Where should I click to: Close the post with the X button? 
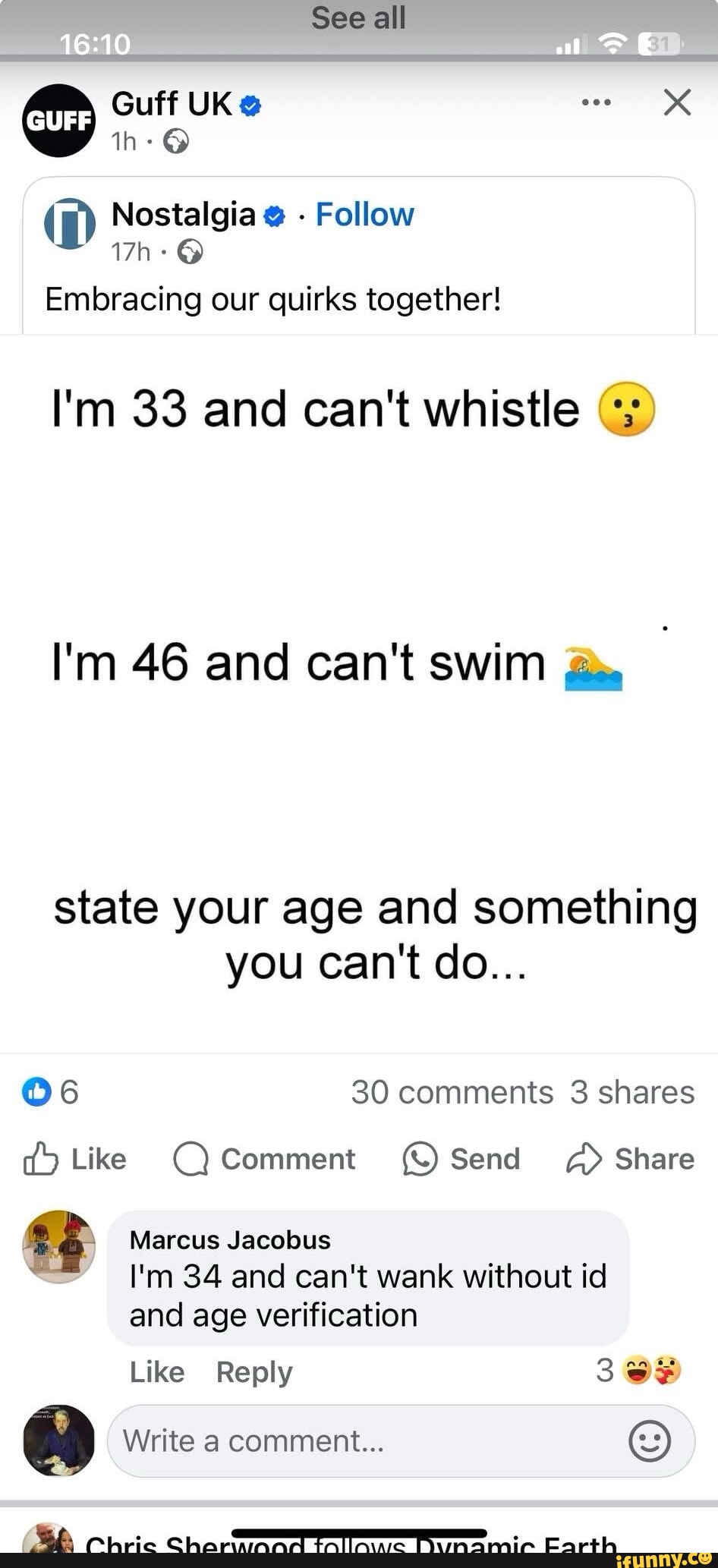pos(677,102)
